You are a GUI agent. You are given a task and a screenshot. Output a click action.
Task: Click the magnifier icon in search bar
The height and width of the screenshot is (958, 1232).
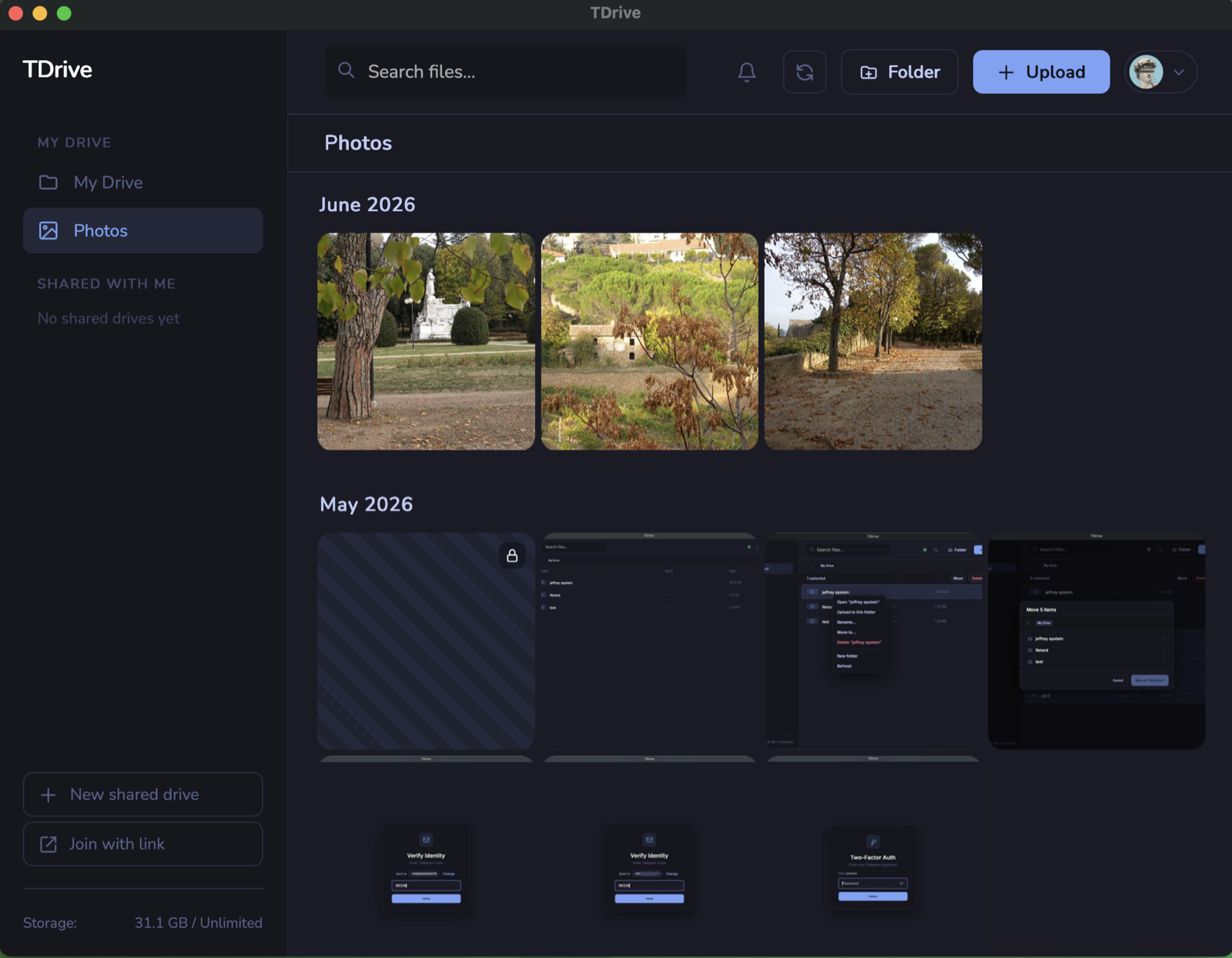[x=346, y=71]
